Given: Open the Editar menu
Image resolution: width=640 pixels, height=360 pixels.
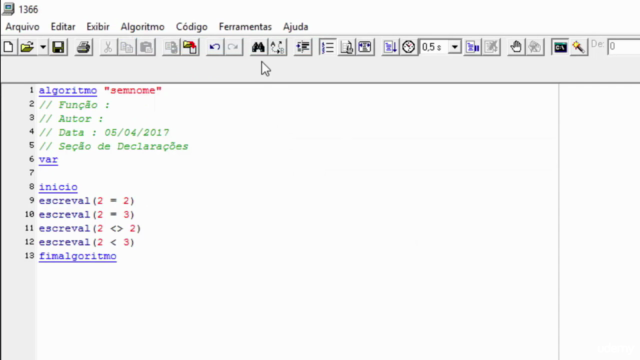Looking at the screenshot, I should pos(63,27).
